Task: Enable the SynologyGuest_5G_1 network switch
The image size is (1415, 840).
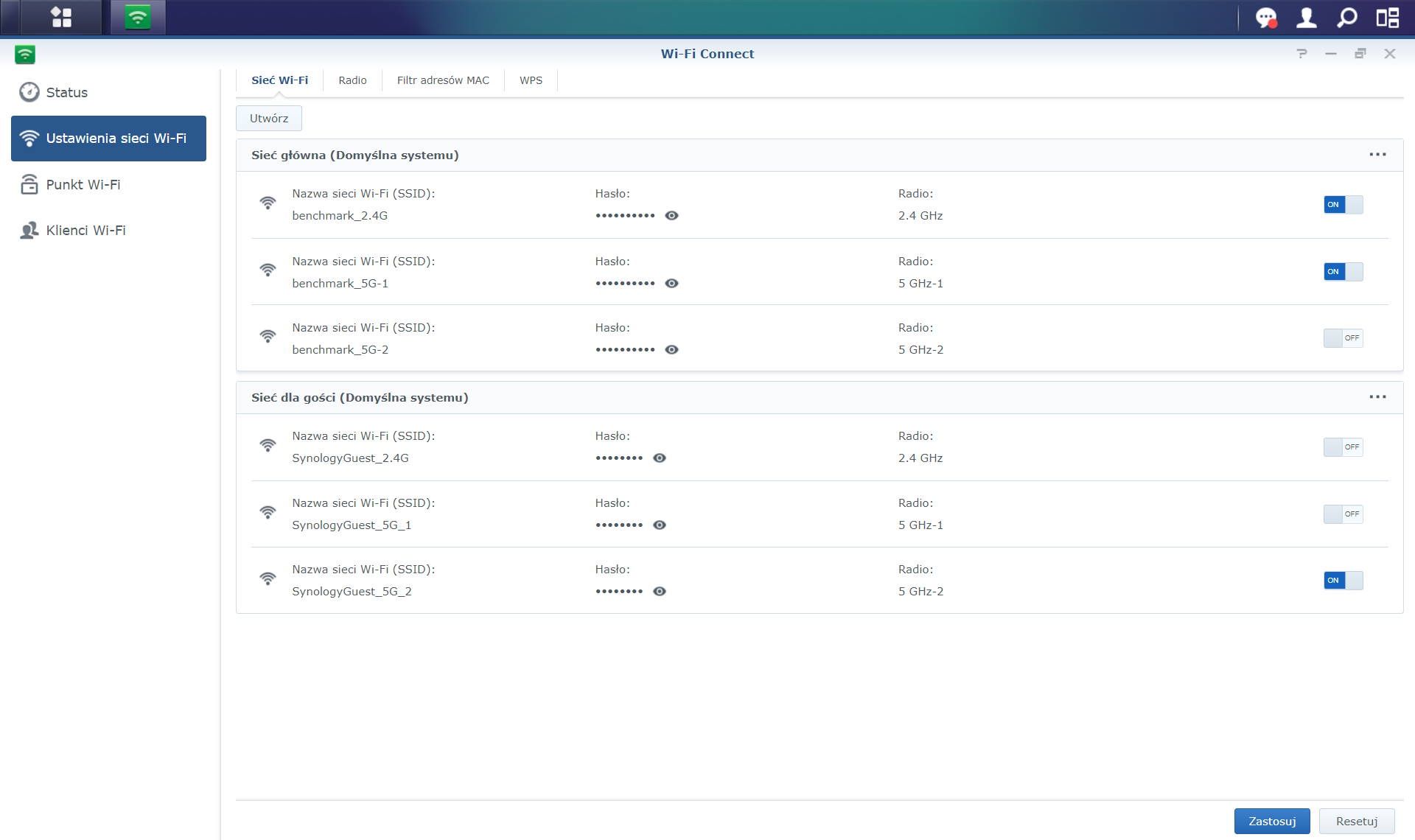Action: (x=1343, y=514)
